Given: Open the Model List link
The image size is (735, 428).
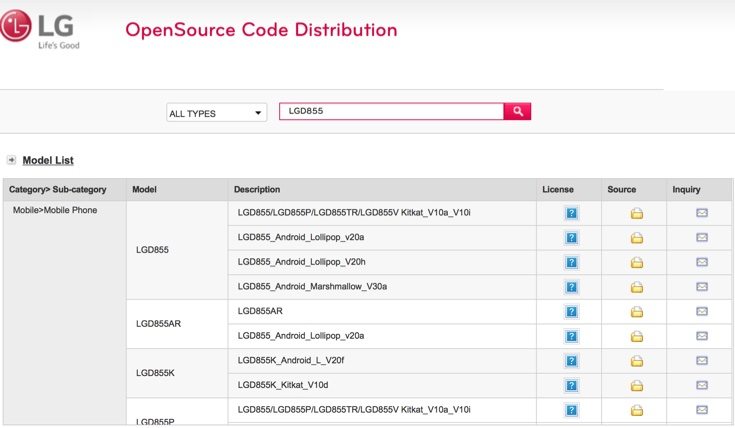Looking at the screenshot, I should point(48,160).
